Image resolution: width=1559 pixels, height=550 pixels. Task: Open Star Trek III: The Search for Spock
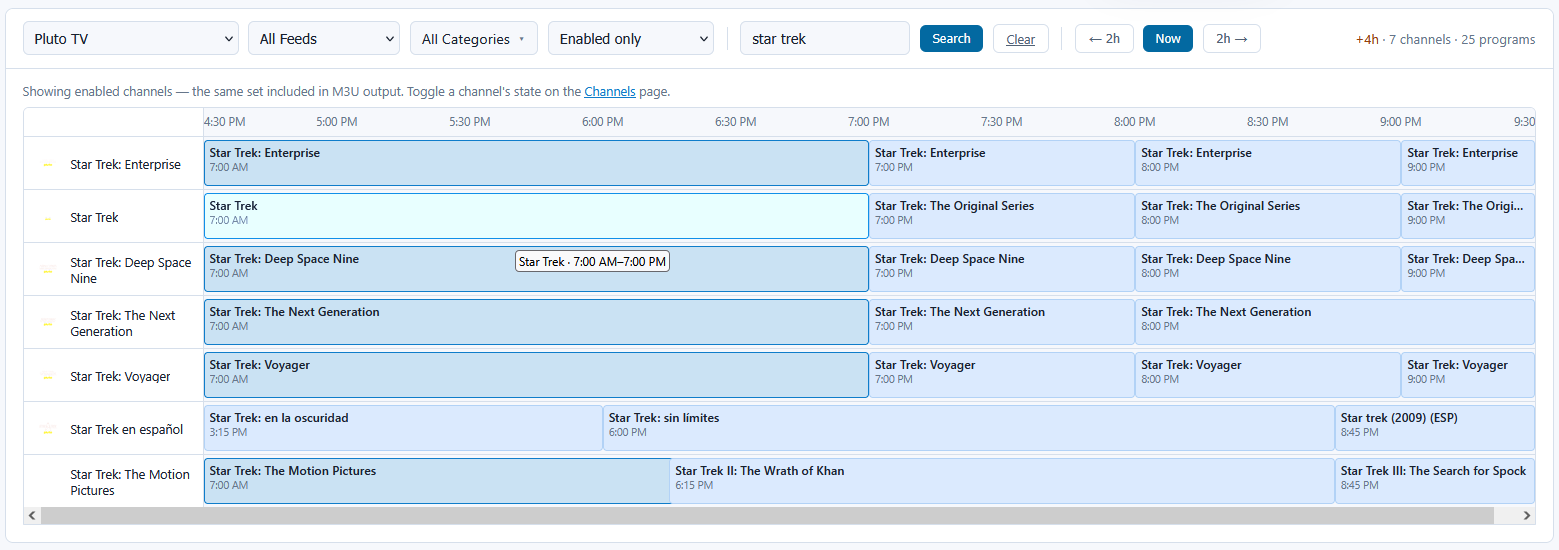1435,481
